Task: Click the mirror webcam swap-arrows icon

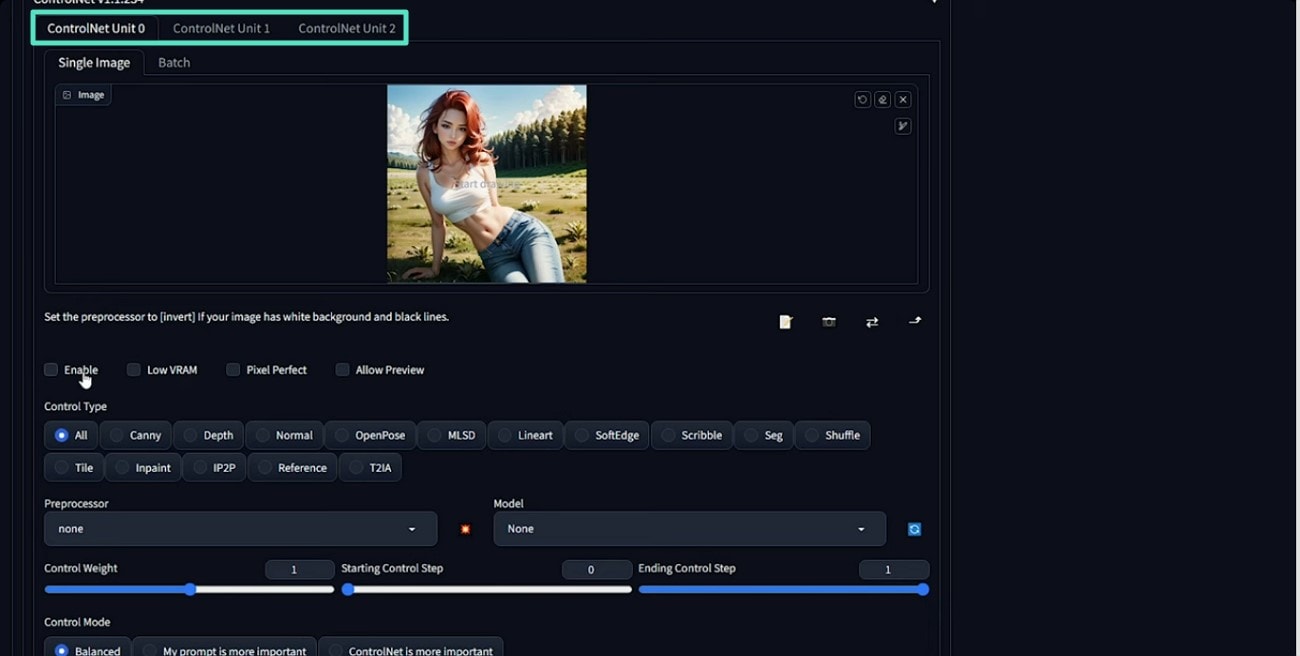Action: coord(872,321)
